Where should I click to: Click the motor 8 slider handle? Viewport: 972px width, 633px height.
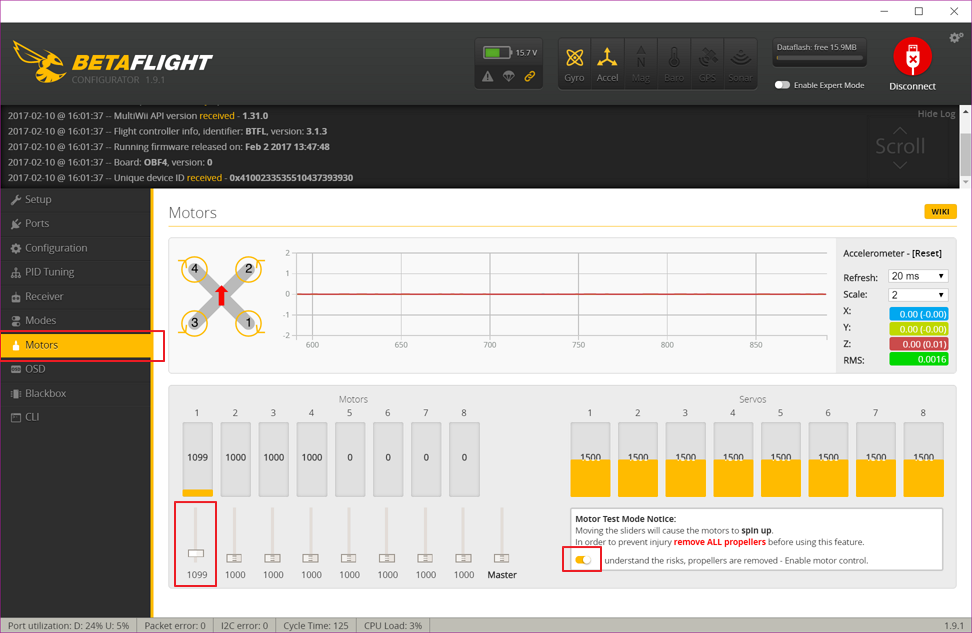point(464,558)
